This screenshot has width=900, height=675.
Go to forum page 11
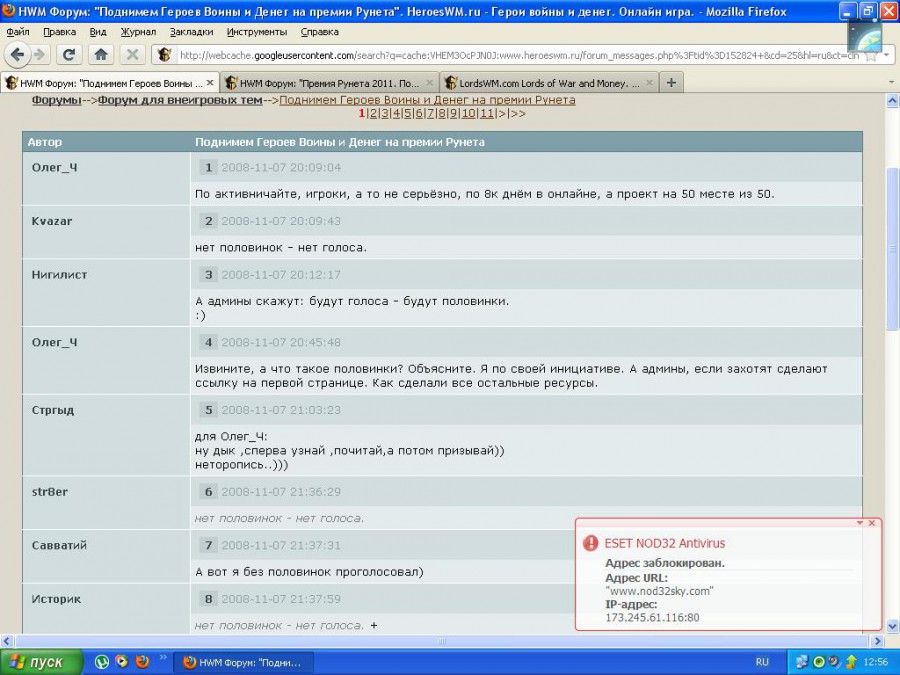(x=487, y=114)
